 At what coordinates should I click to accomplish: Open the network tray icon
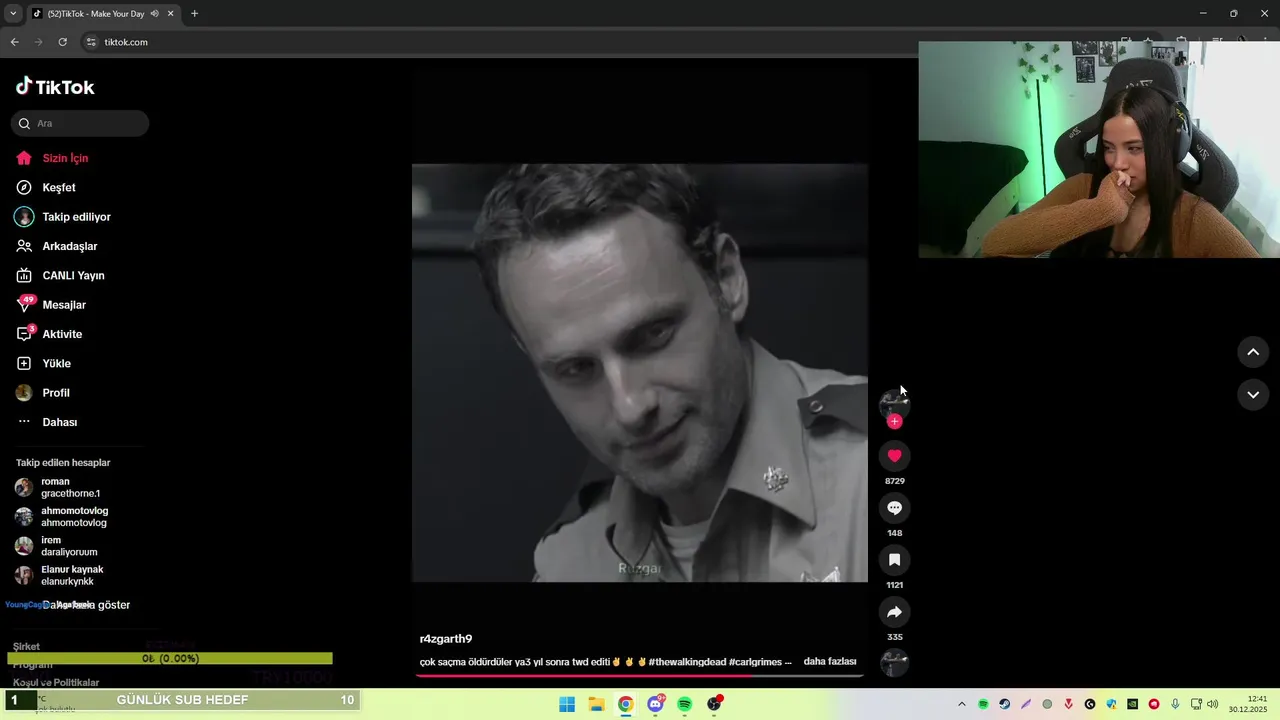[1196, 704]
